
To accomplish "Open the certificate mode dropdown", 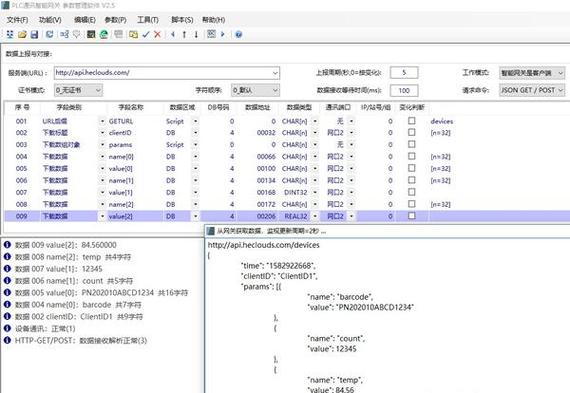I will tap(79, 90).
